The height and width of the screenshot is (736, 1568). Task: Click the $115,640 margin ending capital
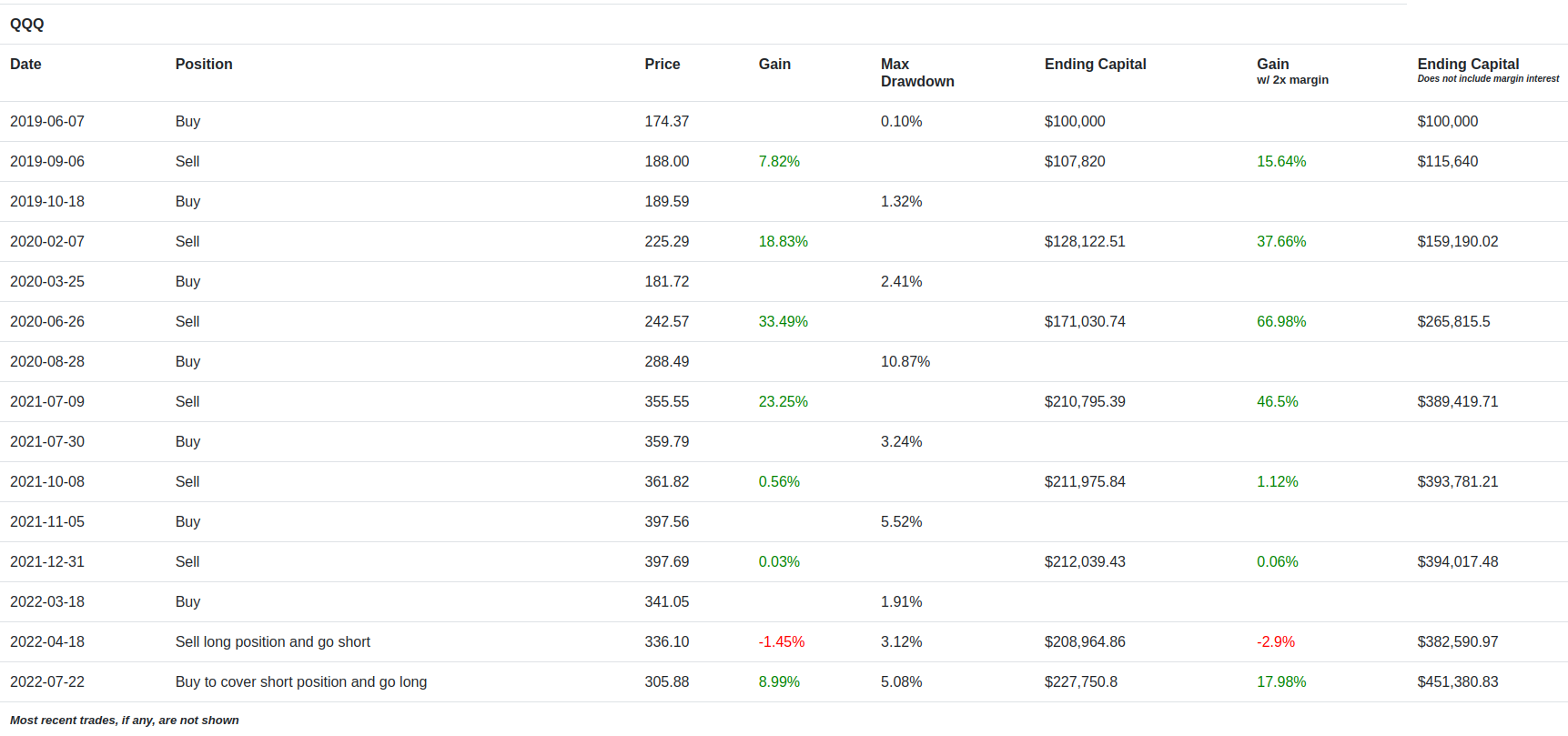click(1448, 162)
